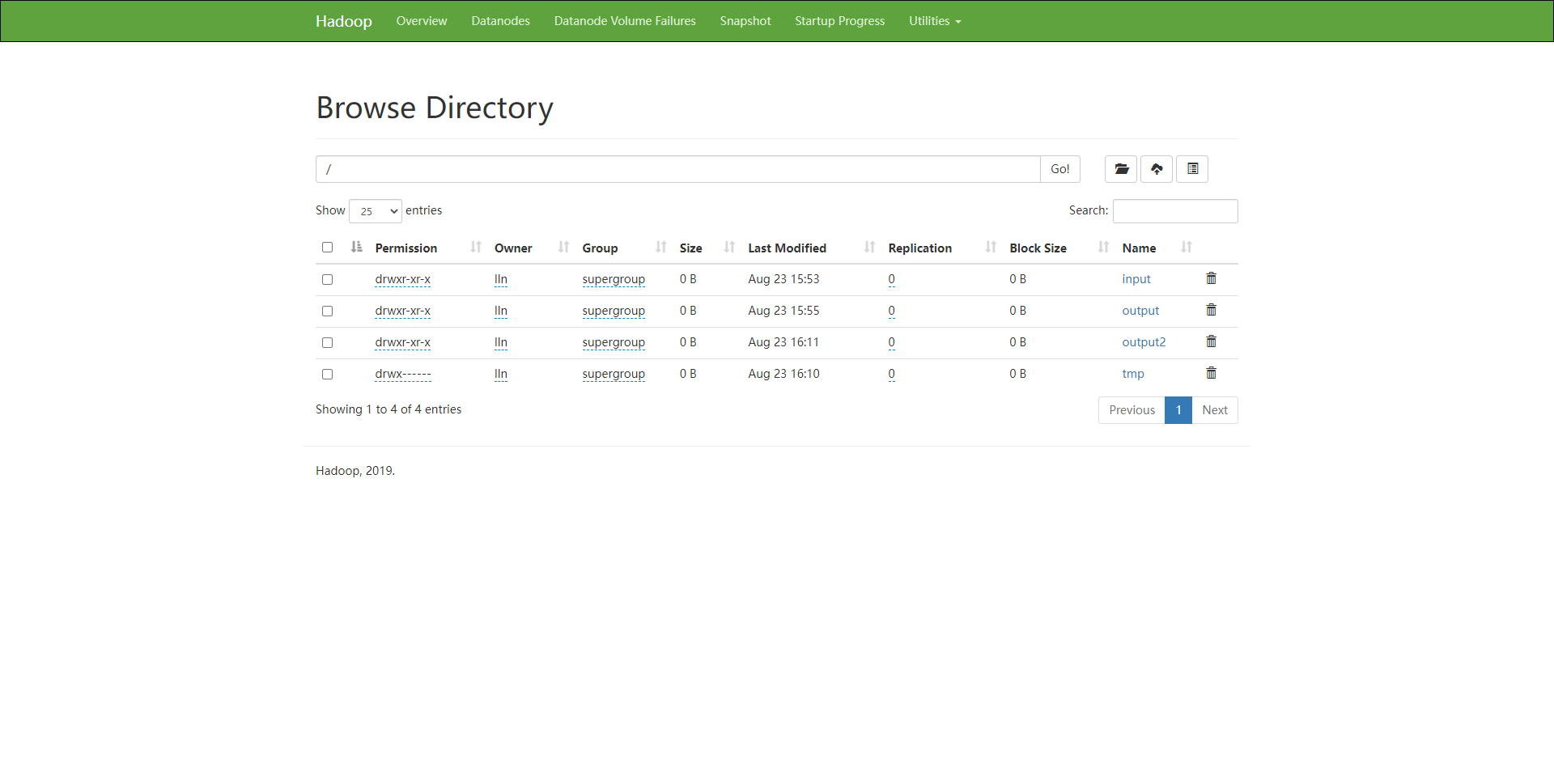Open the Show entries count dropdown
Image resolution: width=1554 pixels, height=784 pixels.
[376, 211]
